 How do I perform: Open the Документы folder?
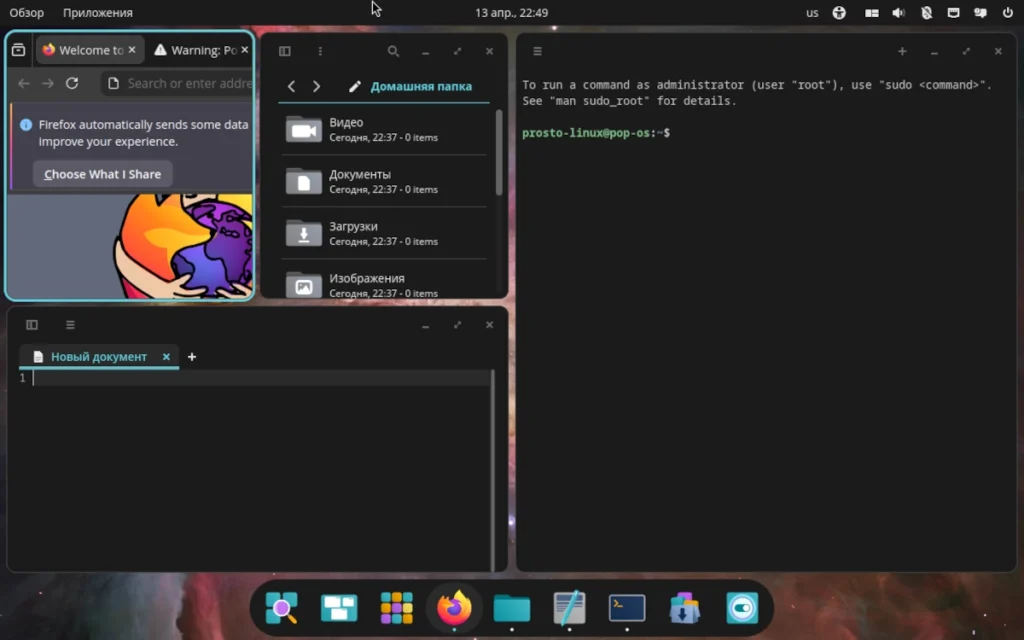[x=384, y=181]
